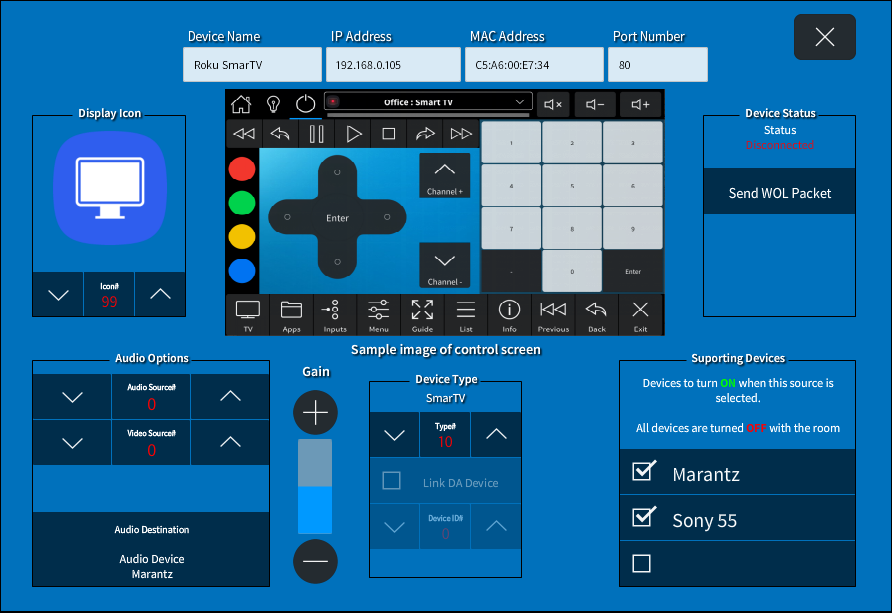
Task: Click the Gain plus button
Action: click(315, 412)
